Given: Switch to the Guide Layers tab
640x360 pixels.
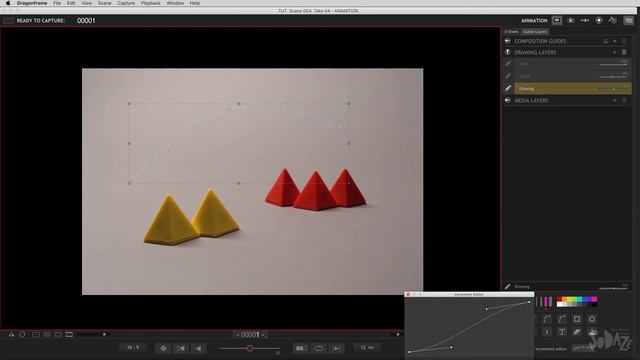Looking at the screenshot, I should pos(535,31).
